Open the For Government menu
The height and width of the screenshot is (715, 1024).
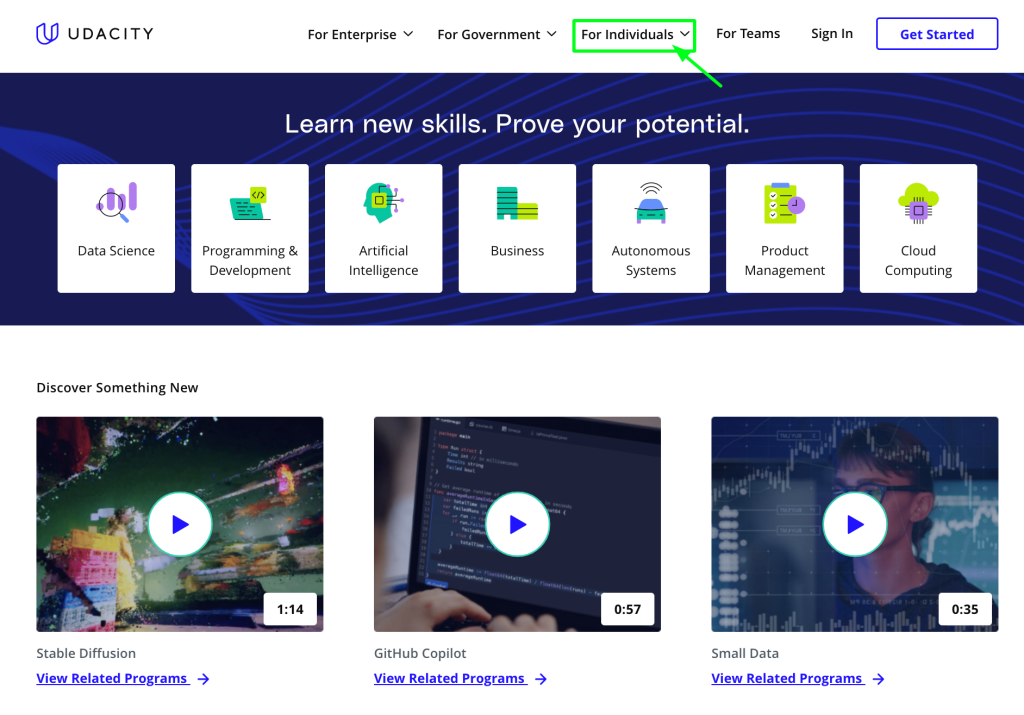(496, 34)
